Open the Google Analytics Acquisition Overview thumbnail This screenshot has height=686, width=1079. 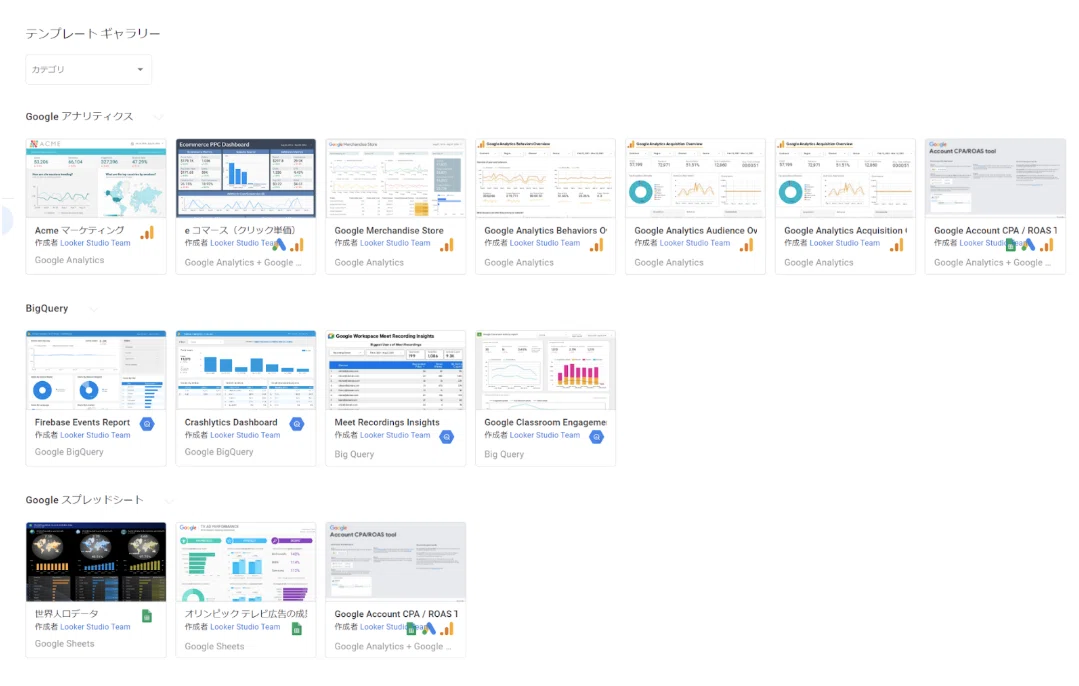click(x=845, y=178)
